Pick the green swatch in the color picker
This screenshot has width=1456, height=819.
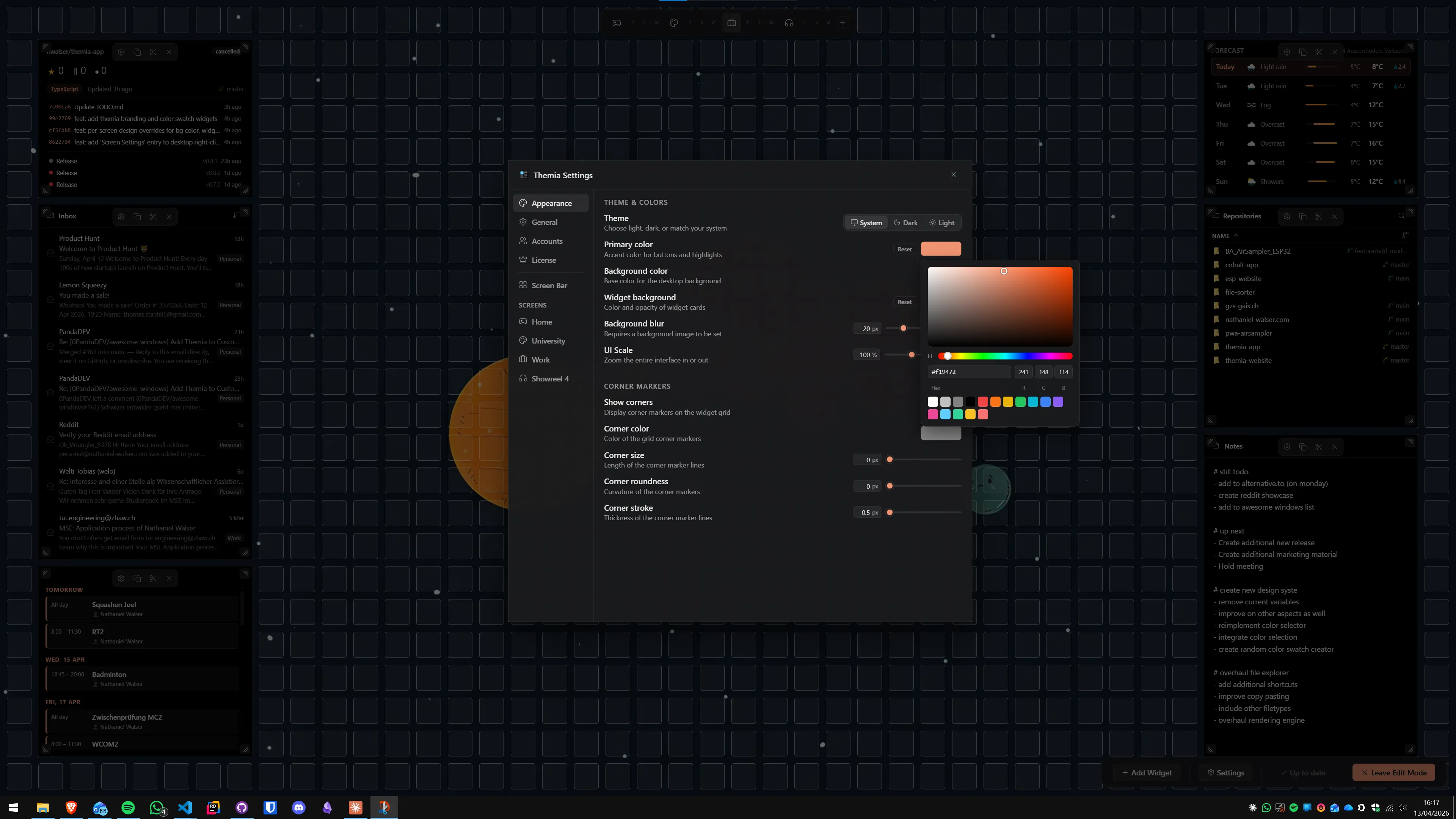(1020, 401)
